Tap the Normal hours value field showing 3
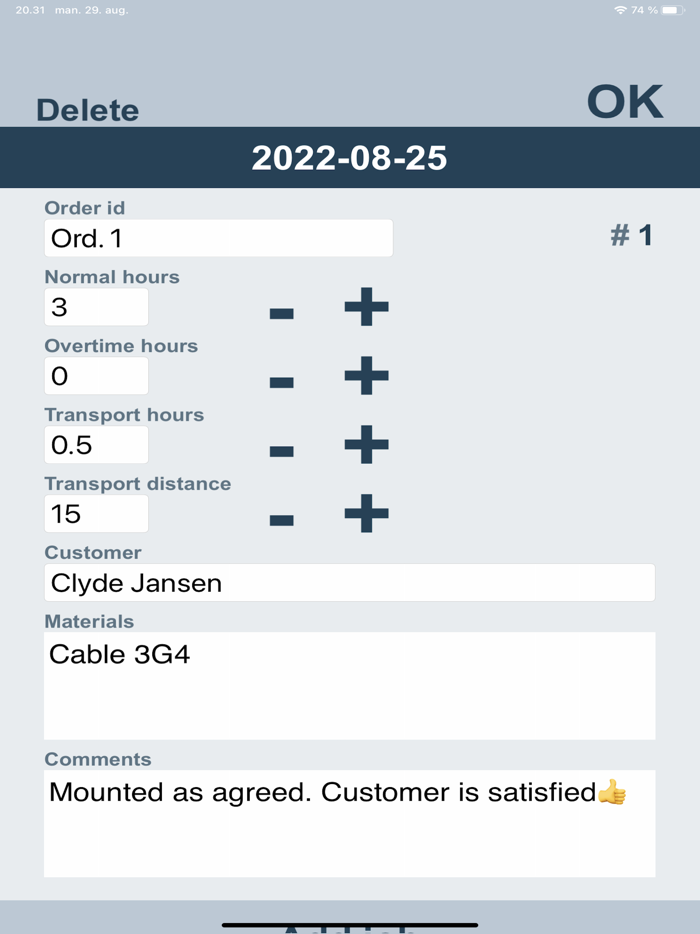Image resolution: width=700 pixels, height=934 pixels. tap(96, 307)
